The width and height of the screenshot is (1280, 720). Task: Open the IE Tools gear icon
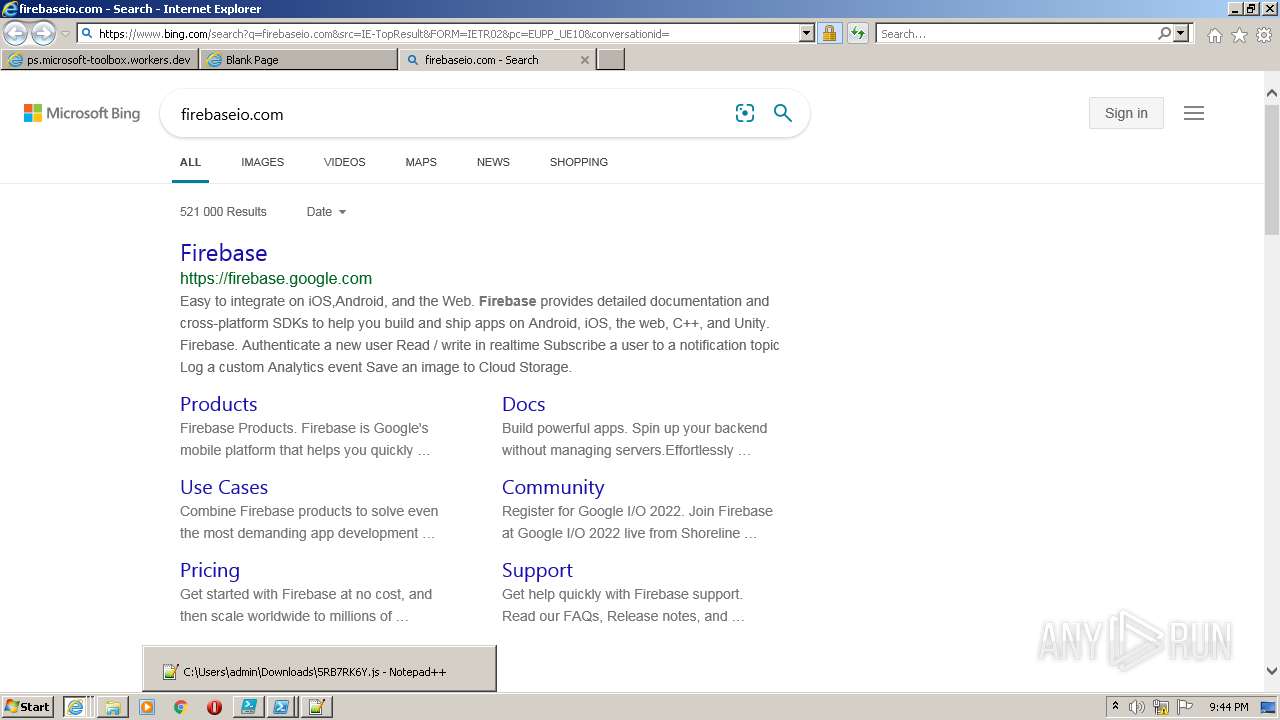pyautogui.click(x=1264, y=35)
